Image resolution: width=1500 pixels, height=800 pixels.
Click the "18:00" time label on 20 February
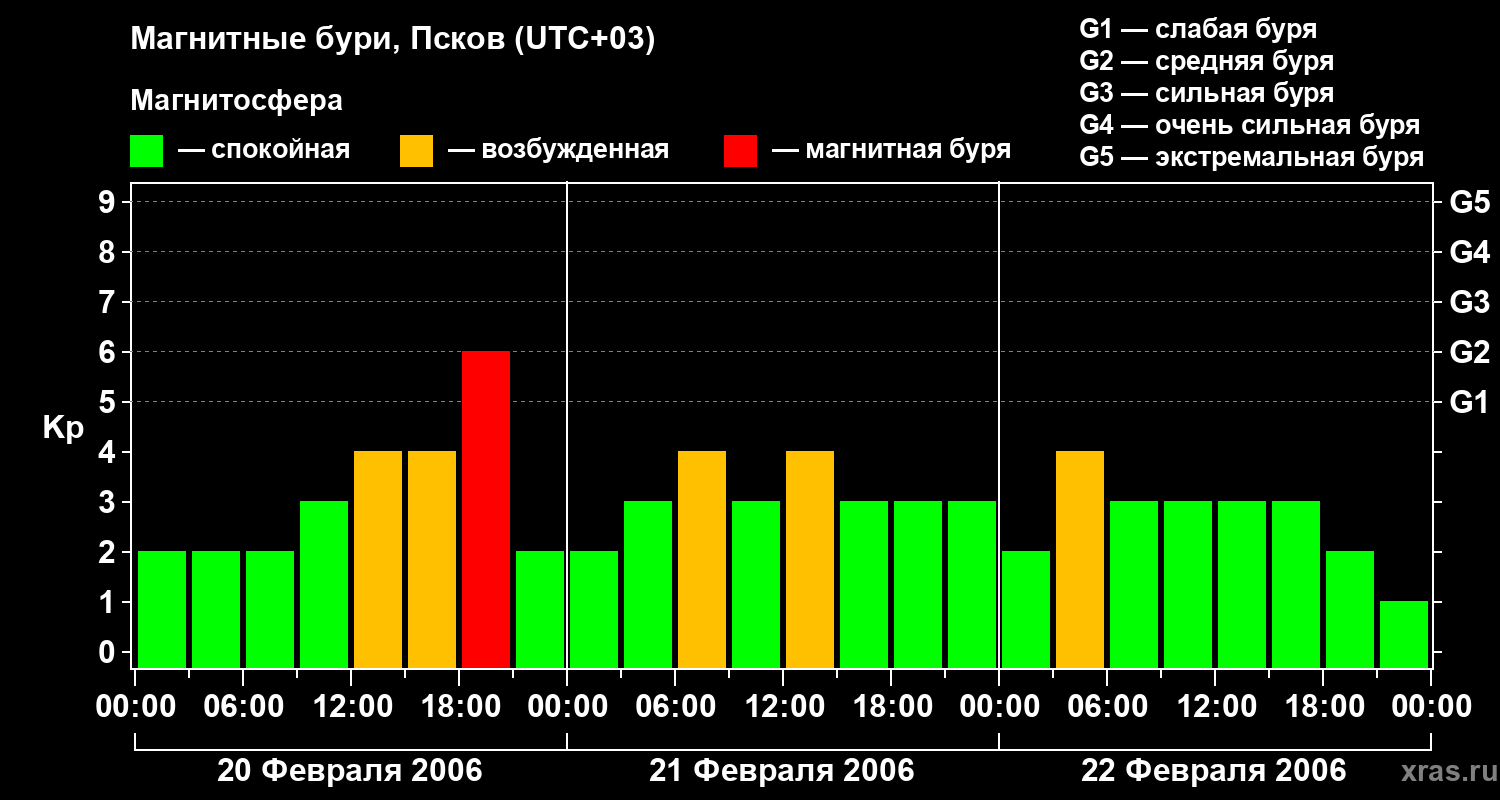pos(459,707)
